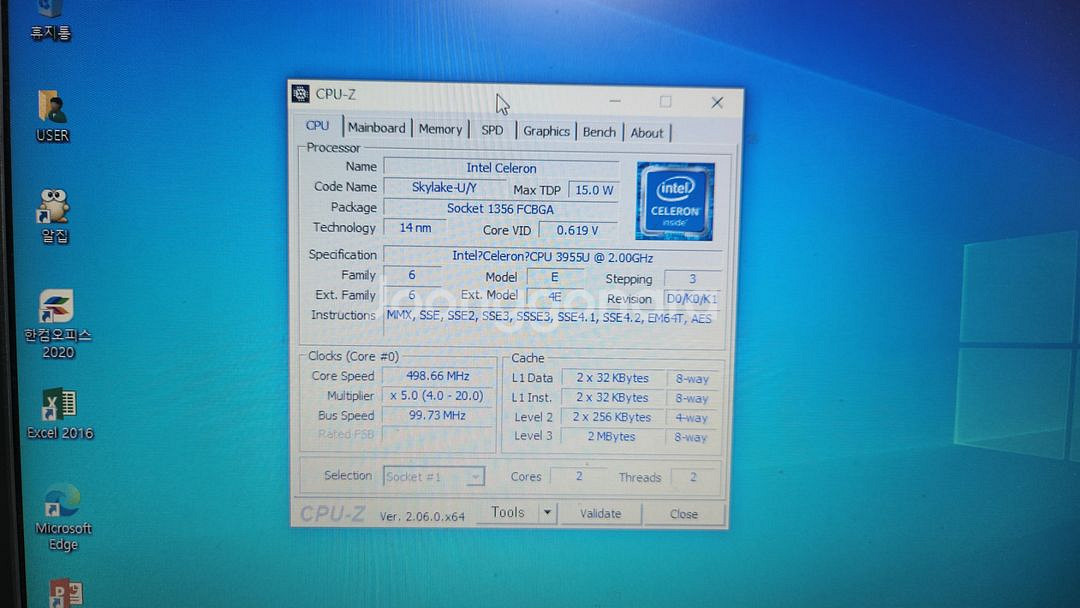Open the Excel 2016 desktop shortcut

59,413
